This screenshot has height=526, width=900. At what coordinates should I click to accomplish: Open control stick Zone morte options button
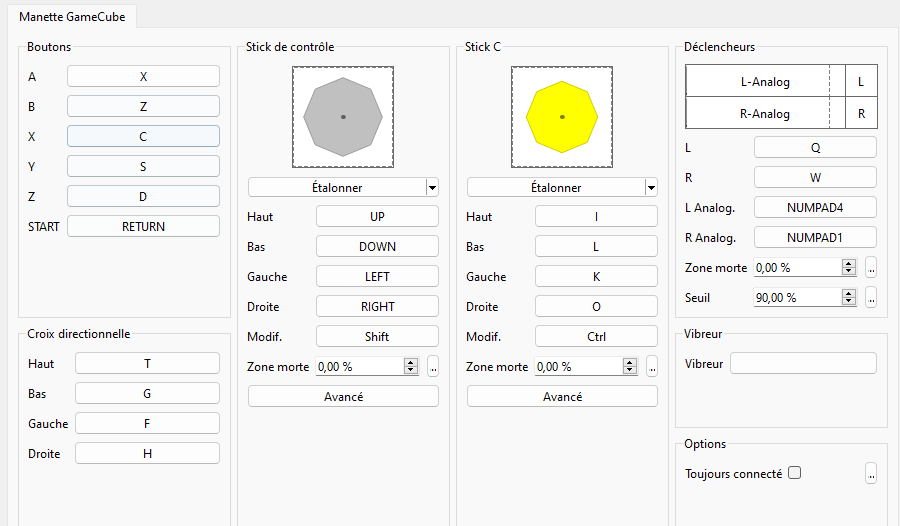pyautogui.click(x=433, y=366)
